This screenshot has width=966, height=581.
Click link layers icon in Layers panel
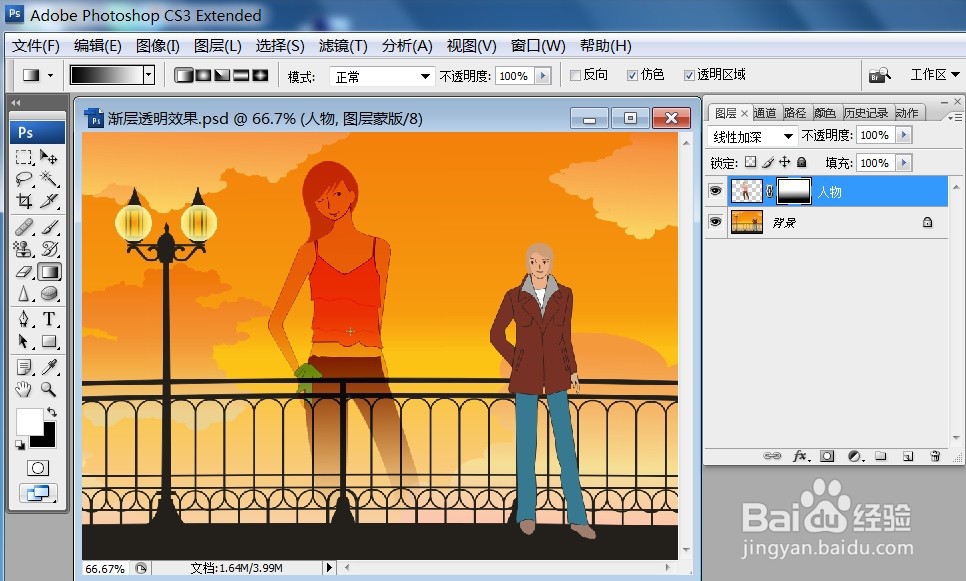771,456
